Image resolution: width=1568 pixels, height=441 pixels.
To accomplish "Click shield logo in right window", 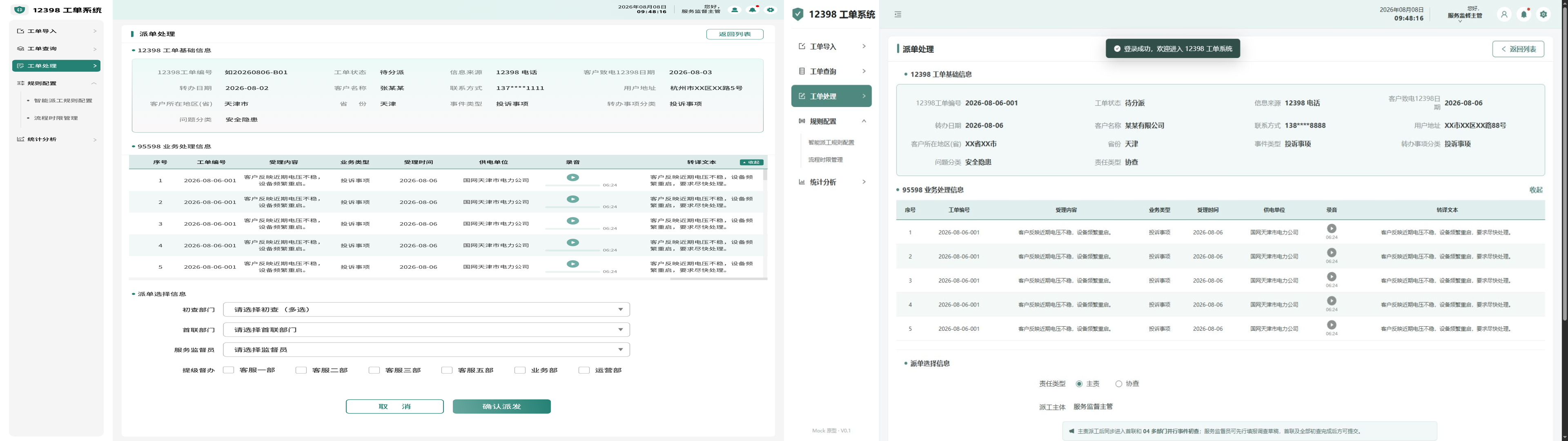I will coord(798,15).
